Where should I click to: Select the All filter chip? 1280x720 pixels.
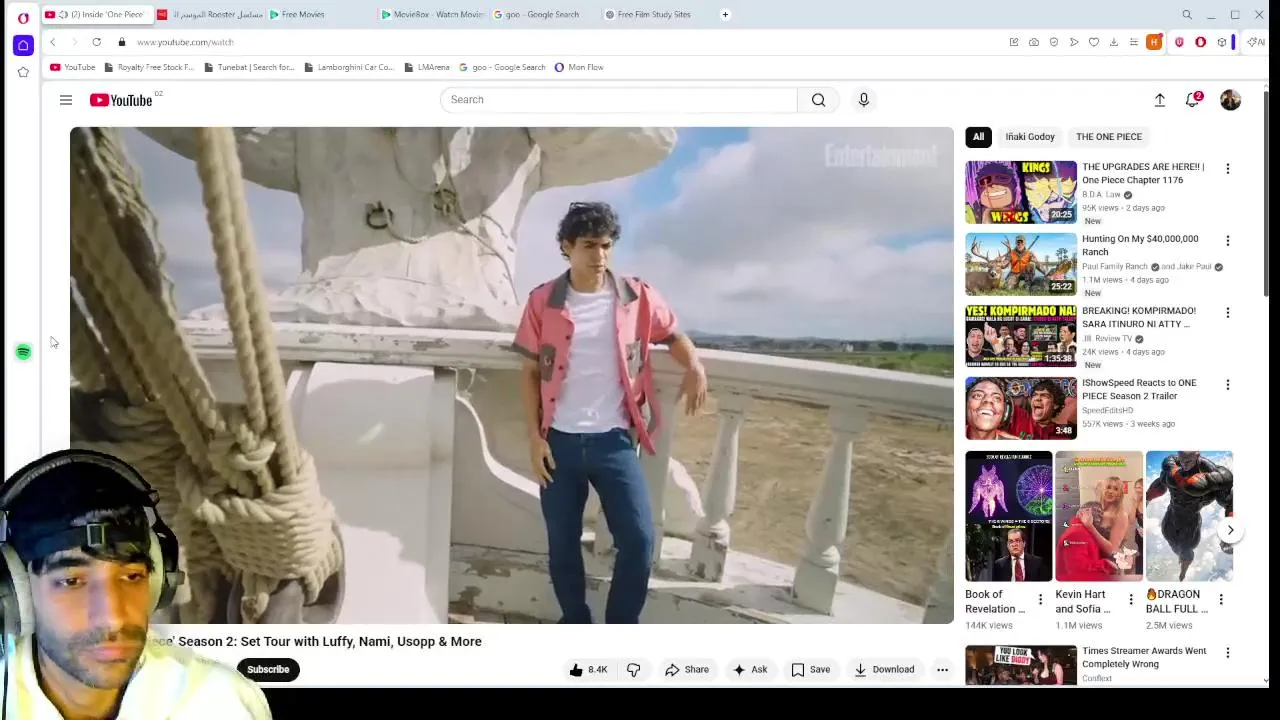979,137
